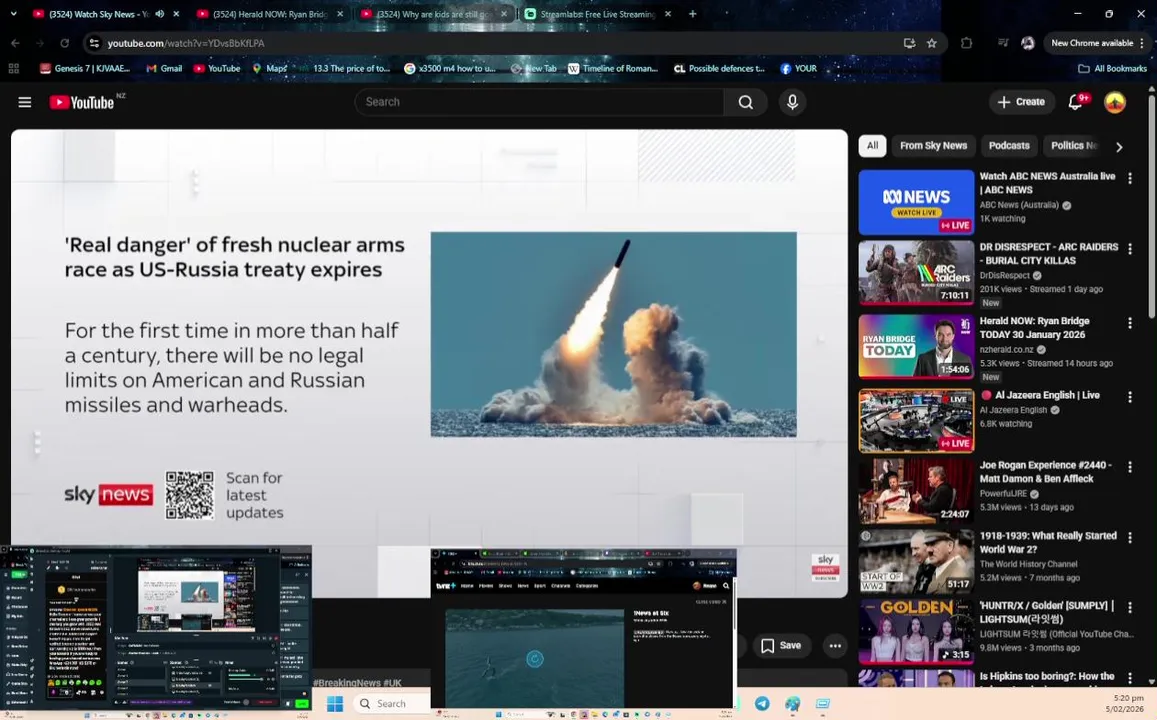Click the Windows taskbar search box
The height and width of the screenshot is (720, 1157).
tap(391, 703)
